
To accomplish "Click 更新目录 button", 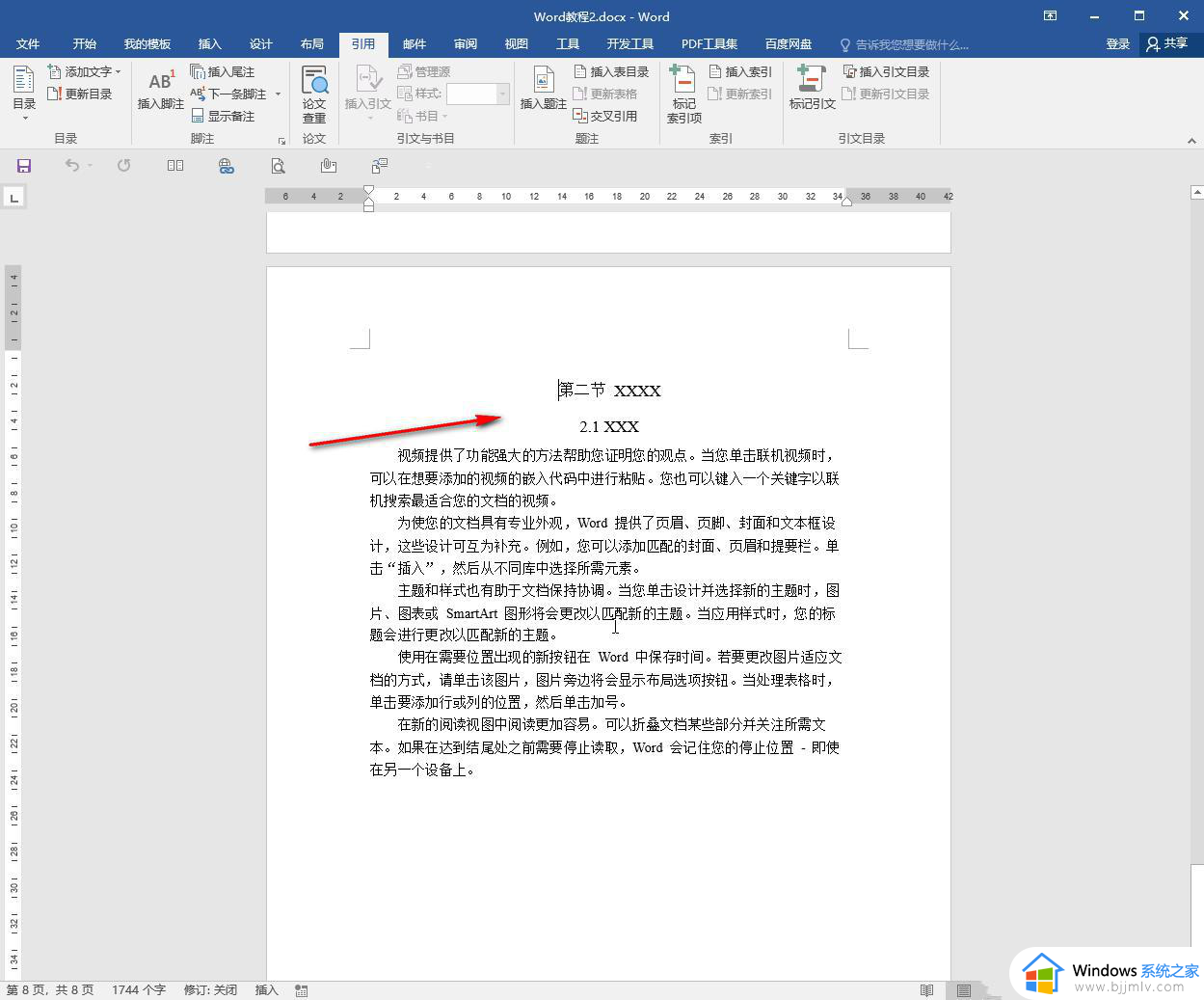I will coord(80,94).
